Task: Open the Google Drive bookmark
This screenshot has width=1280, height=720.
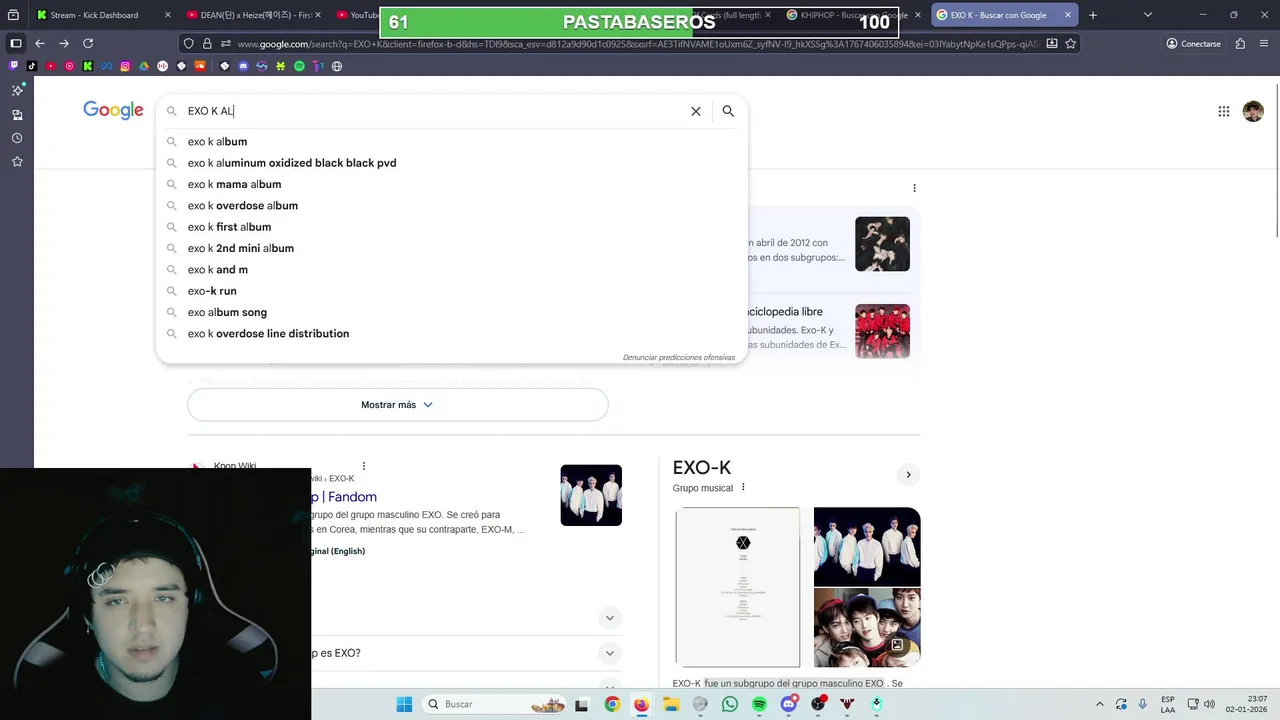Action: click(144, 66)
